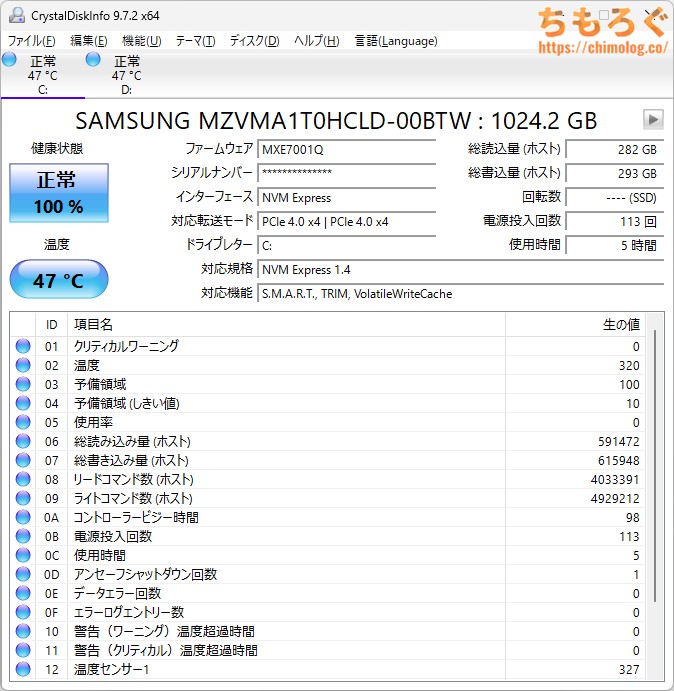Click the 47 °C temperature button
674x691 pixels.
(x=59, y=280)
